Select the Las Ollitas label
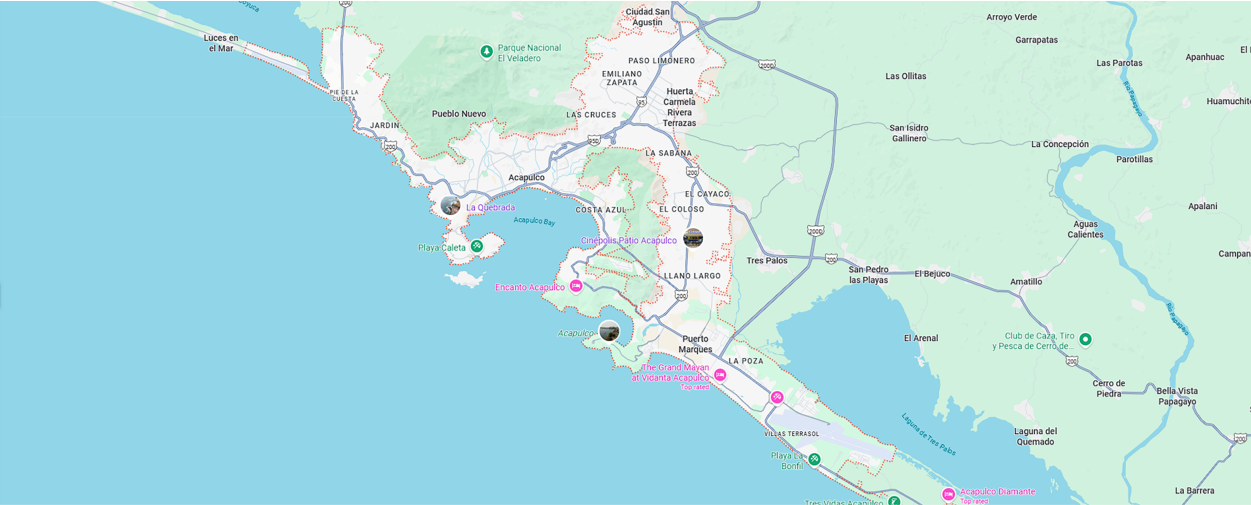The height and width of the screenshot is (505, 1251). 906,76
